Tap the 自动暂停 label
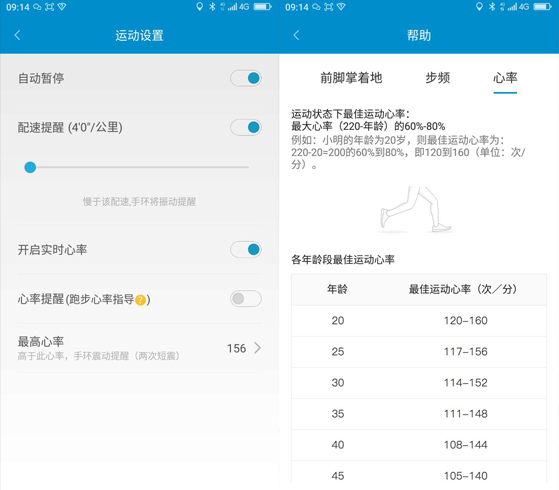Screen dimensions: 559x490 (41, 78)
